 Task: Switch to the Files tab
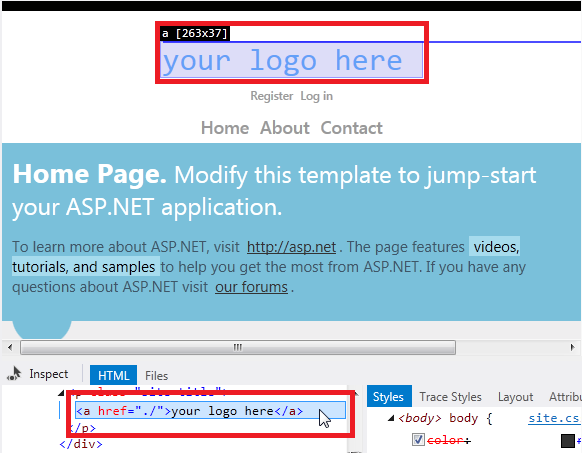point(156,376)
